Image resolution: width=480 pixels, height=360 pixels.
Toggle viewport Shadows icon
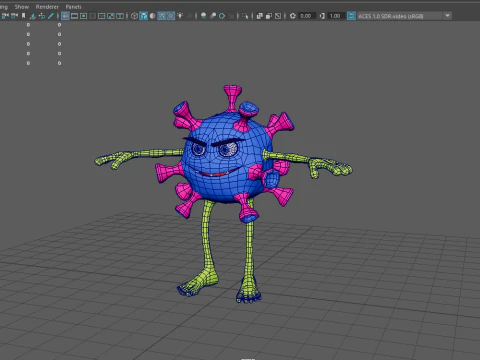pos(189,16)
